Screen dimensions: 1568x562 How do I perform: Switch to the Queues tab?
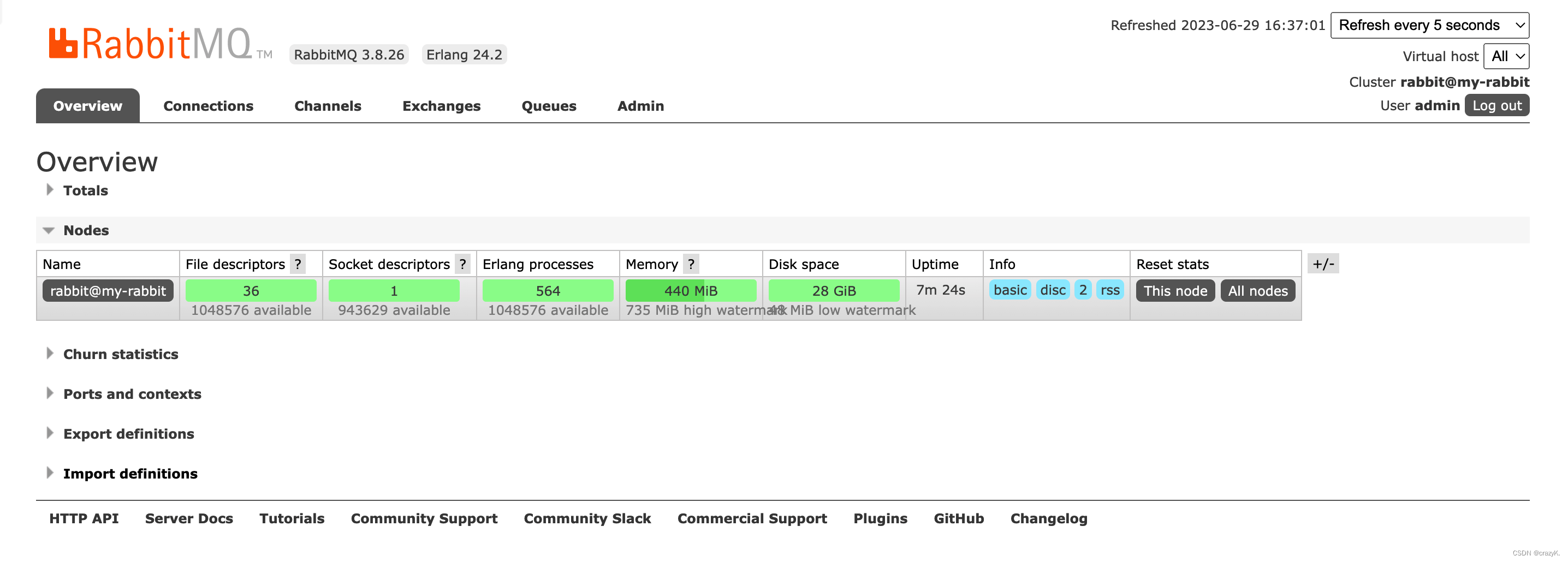(x=549, y=106)
